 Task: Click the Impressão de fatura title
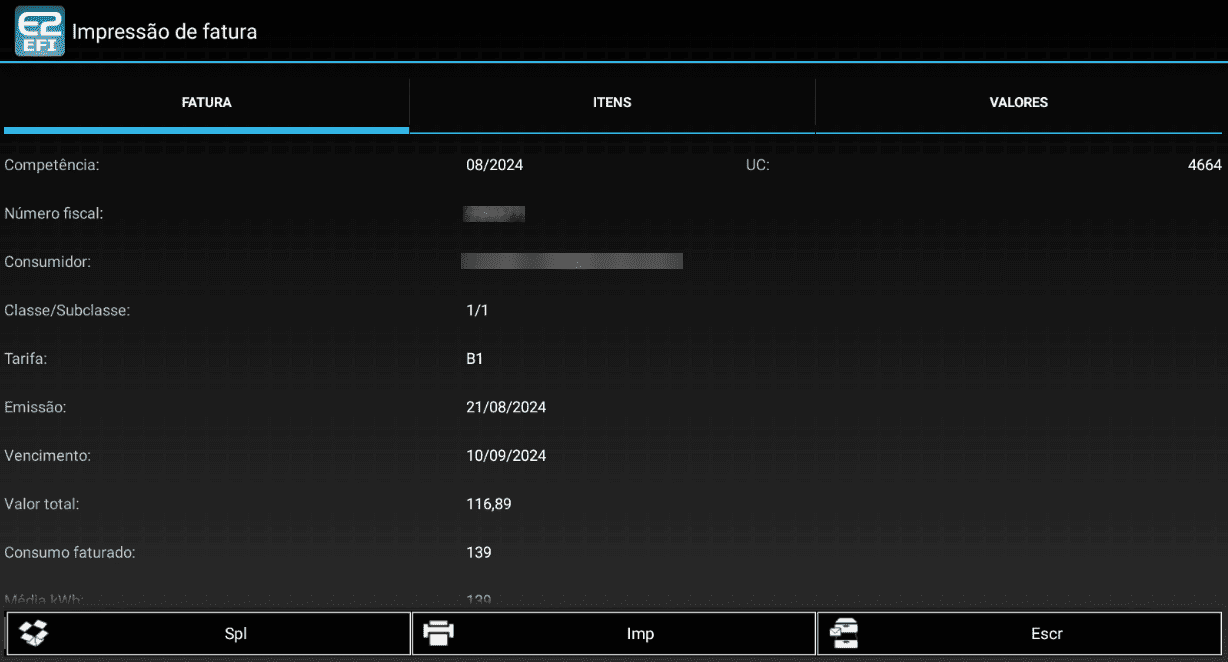pos(165,31)
